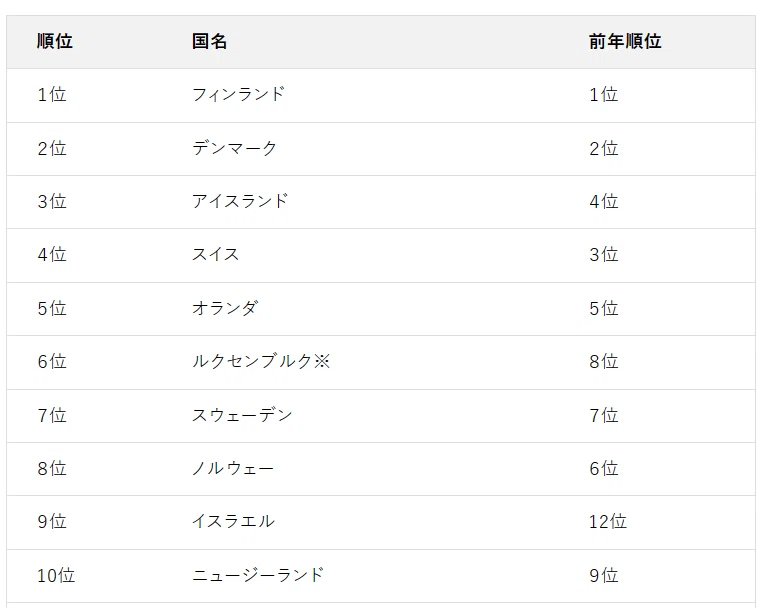767x608 pixels.
Task: Click 9位 in the 前年順位 column
Action: pos(604,575)
